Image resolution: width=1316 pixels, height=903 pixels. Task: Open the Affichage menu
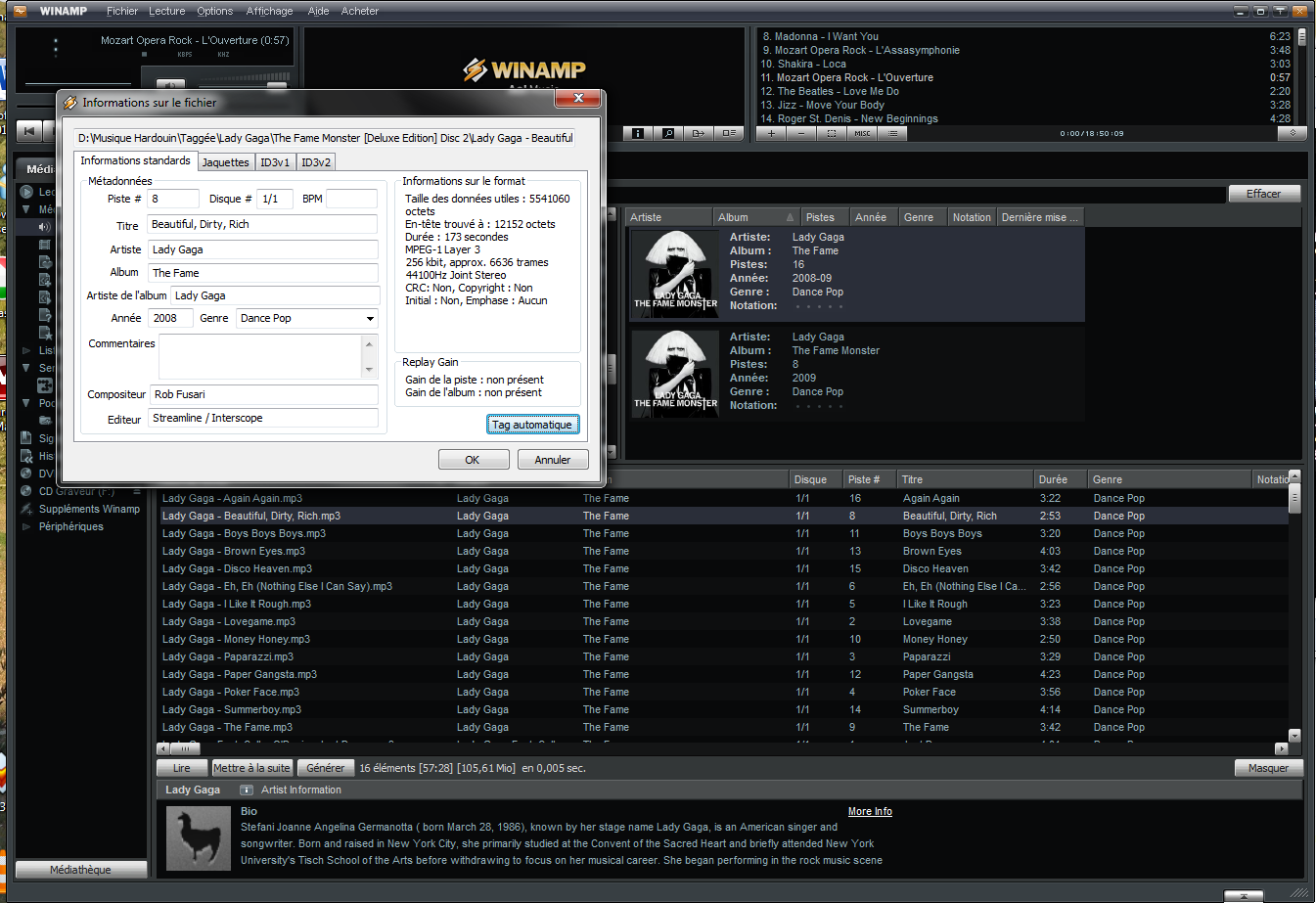(x=270, y=11)
